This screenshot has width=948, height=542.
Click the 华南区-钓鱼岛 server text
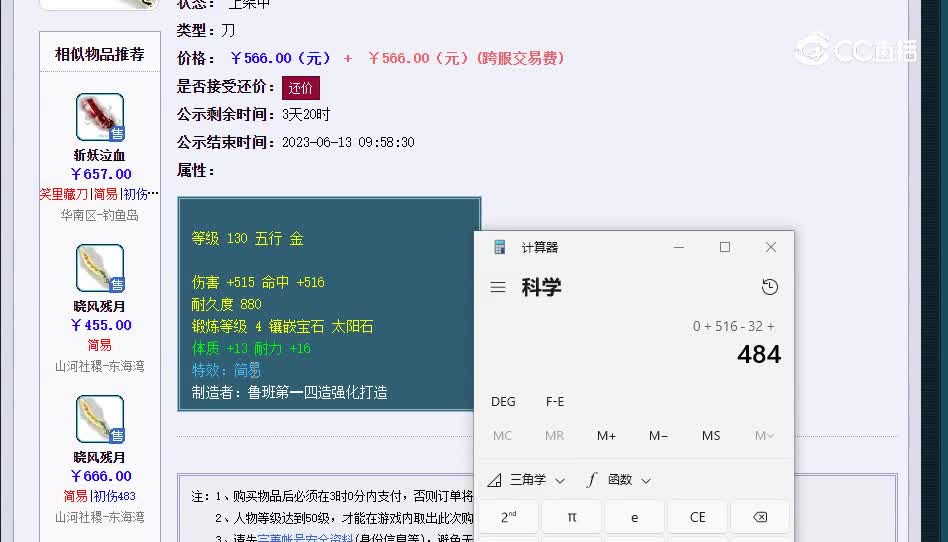[100, 215]
